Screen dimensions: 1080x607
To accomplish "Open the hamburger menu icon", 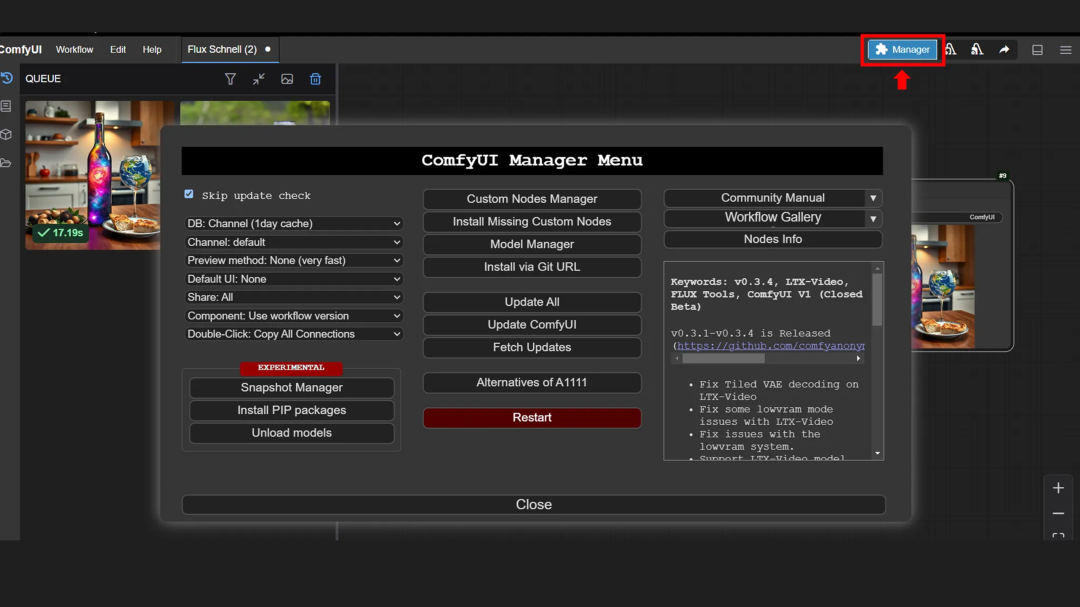I will (x=1066, y=50).
